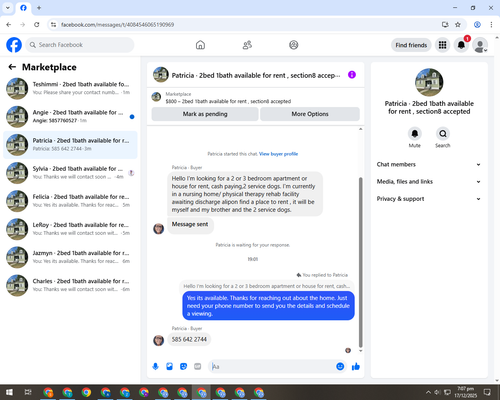Open Task View on the taskbar
Viewport: 500px width, 400px height.
pyautogui.click(x=28, y=392)
